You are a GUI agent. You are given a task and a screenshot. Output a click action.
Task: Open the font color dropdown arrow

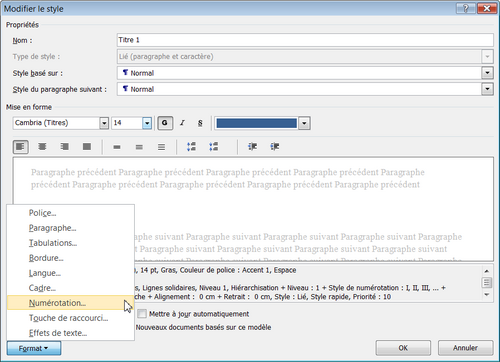(304, 123)
